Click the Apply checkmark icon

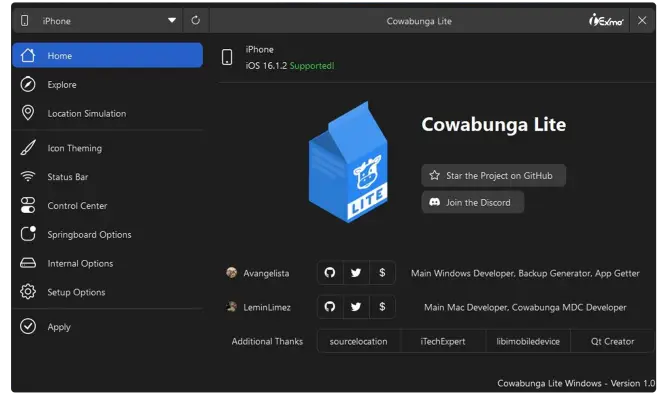(x=28, y=326)
